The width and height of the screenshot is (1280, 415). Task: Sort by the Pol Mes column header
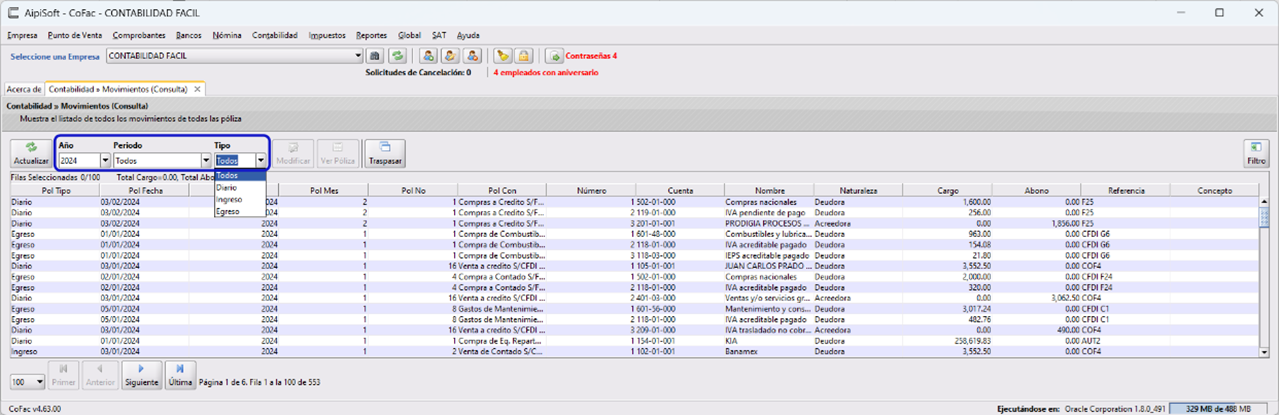(323, 190)
